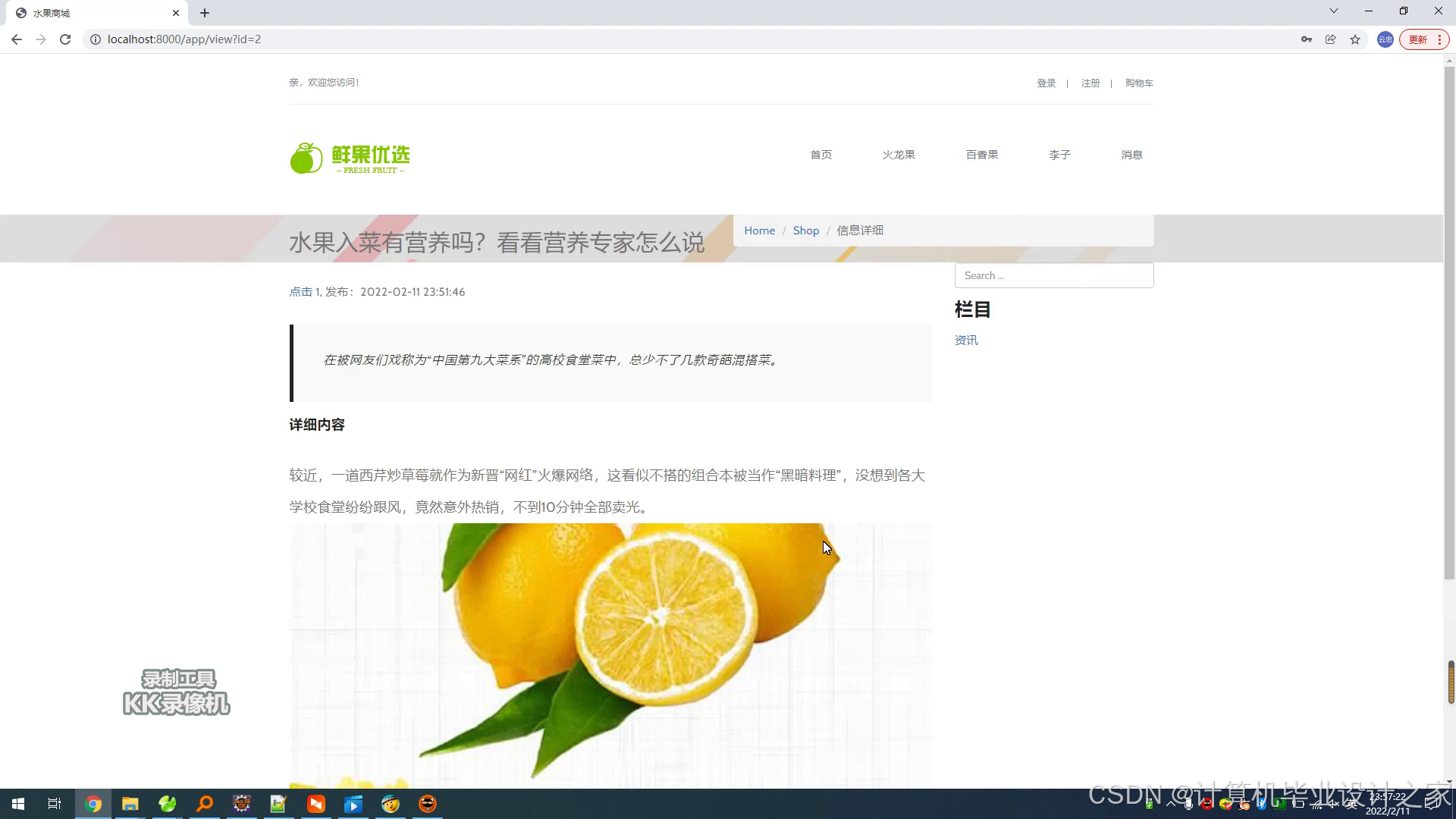Open the orange-red square app on taskbar

click(316, 804)
